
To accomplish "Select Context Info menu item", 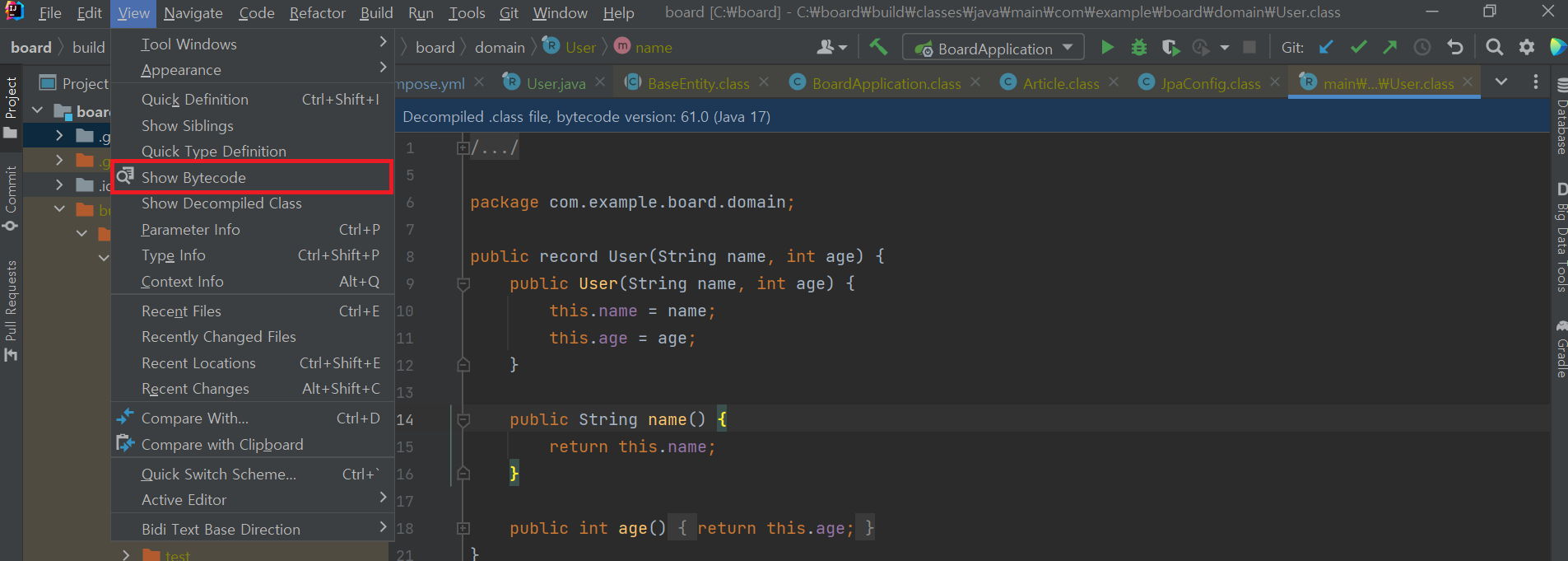I will click(x=252, y=282).
